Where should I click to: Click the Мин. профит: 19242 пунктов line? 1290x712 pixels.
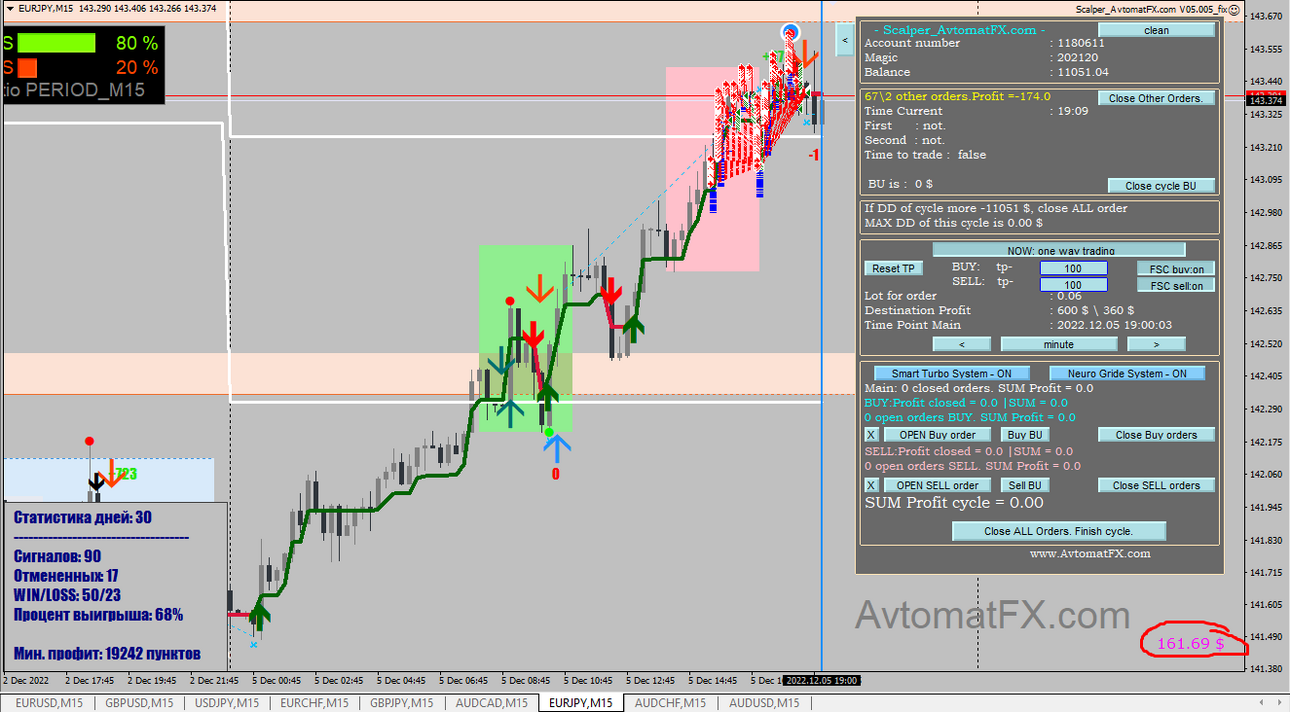point(107,654)
